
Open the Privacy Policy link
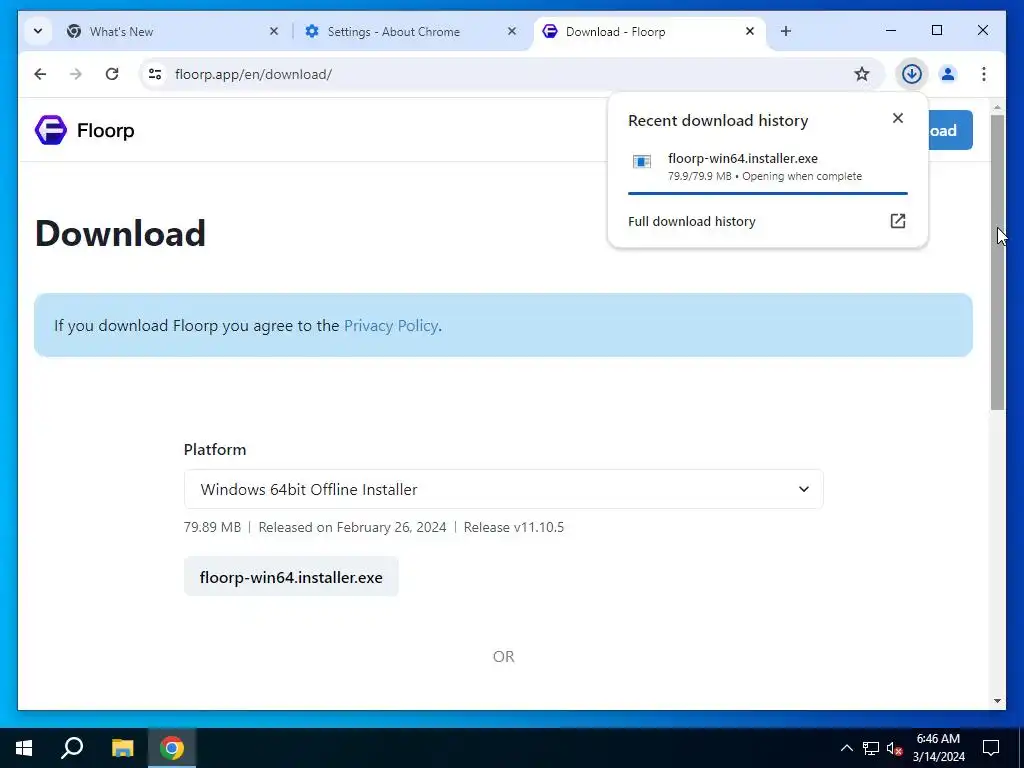pyautogui.click(x=391, y=325)
